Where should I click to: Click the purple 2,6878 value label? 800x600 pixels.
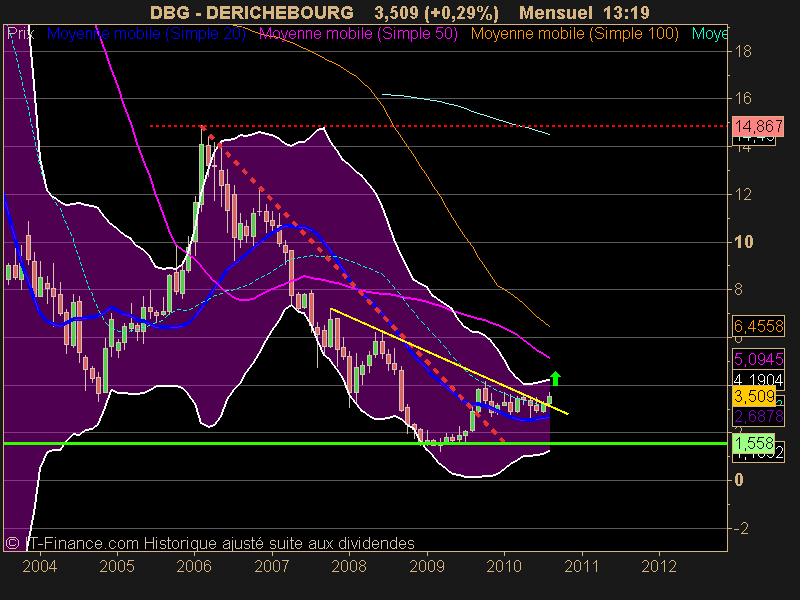coord(758,416)
